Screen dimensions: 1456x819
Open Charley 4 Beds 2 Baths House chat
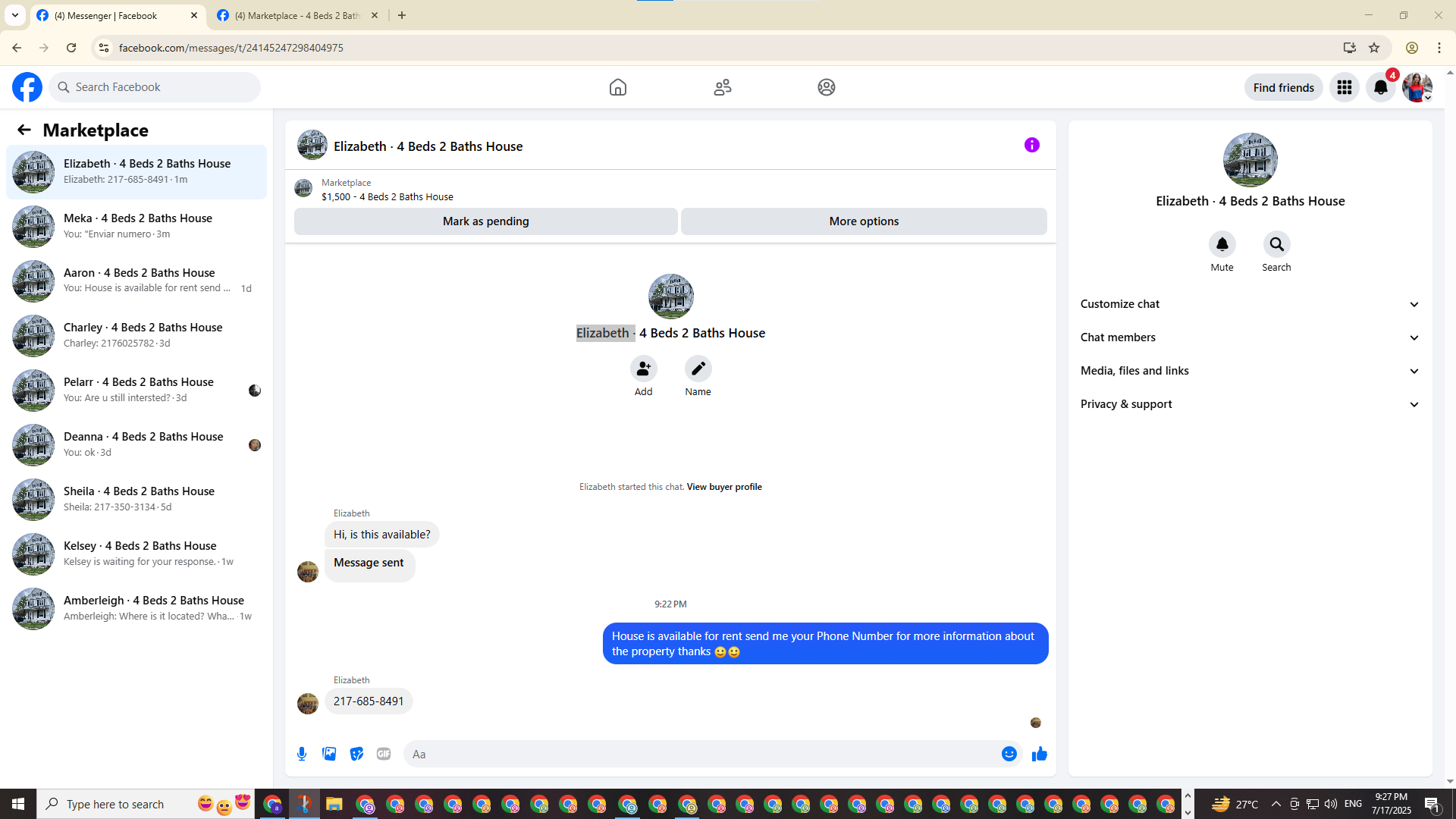(136, 335)
